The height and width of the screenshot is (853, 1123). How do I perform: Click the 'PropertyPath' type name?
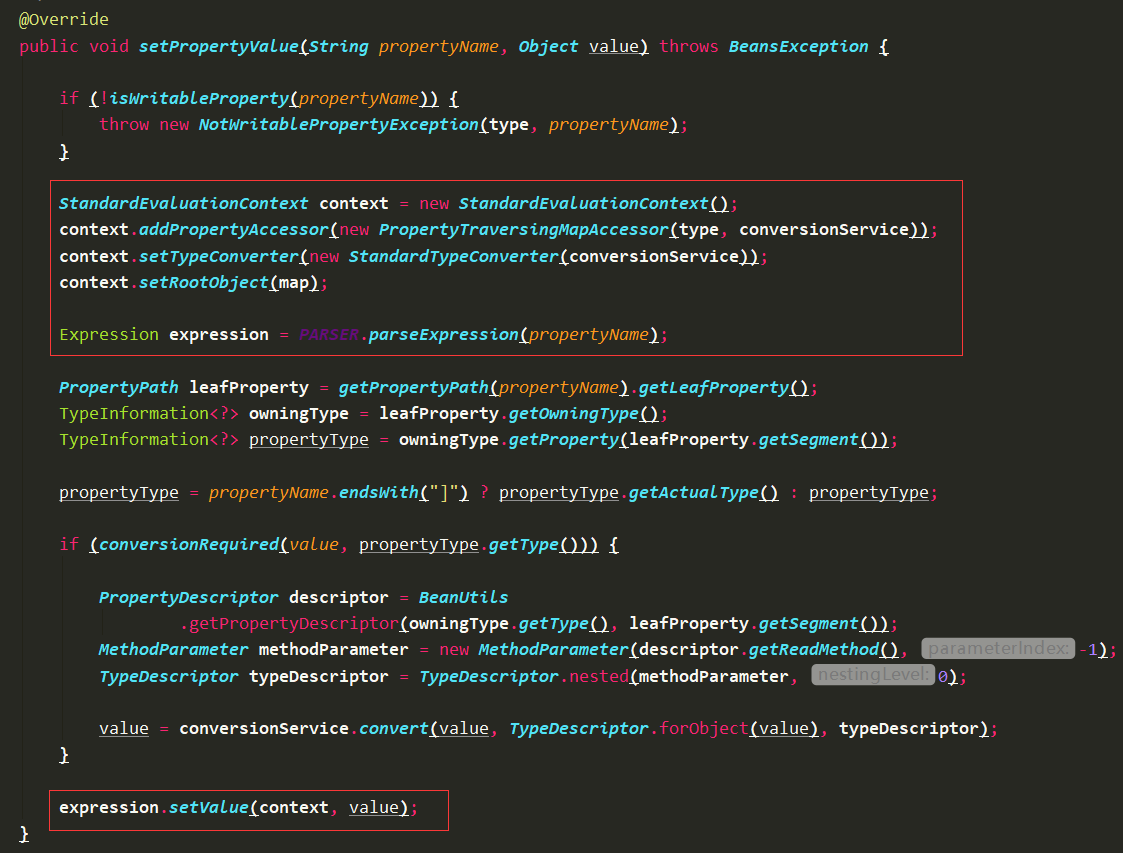click(x=118, y=388)
